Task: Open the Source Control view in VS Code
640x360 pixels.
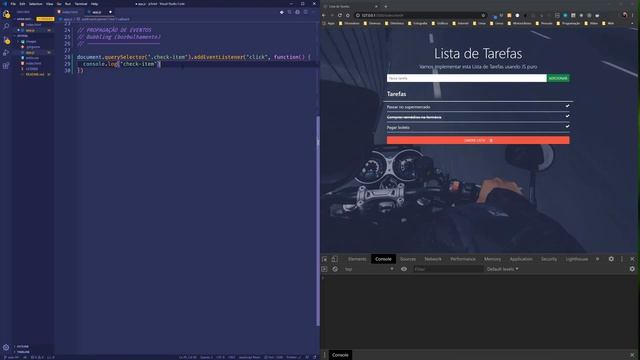Action: click(6, 40)
